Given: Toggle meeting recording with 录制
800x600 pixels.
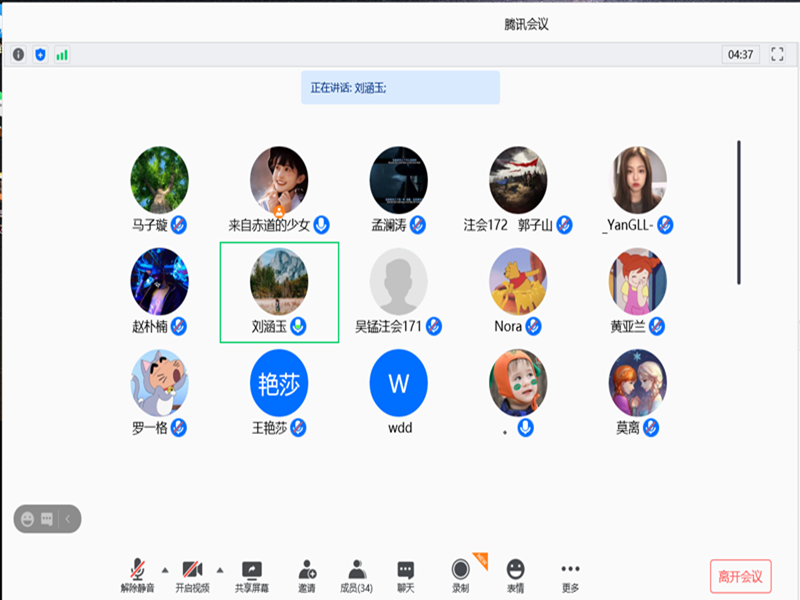Looking at the screenshot, I should [x=460, y=575].
